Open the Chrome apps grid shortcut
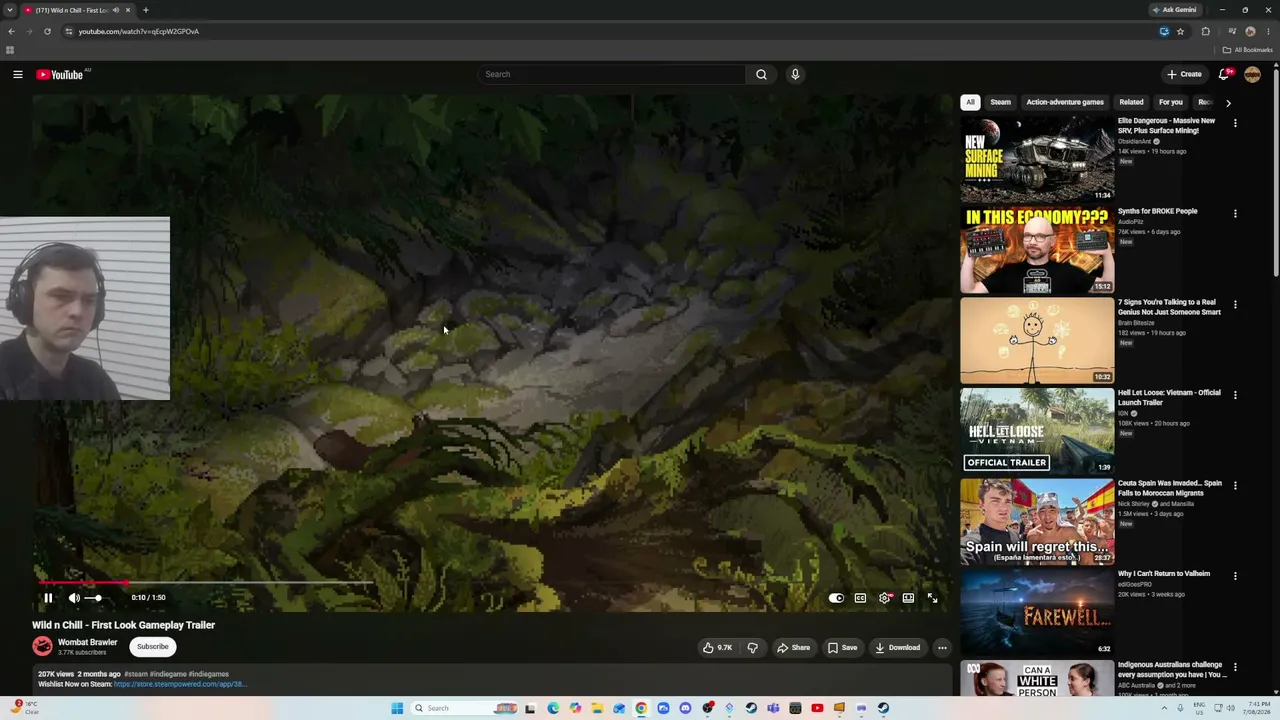The height and width of the screenshot is (720, 1280). (10, 50)
